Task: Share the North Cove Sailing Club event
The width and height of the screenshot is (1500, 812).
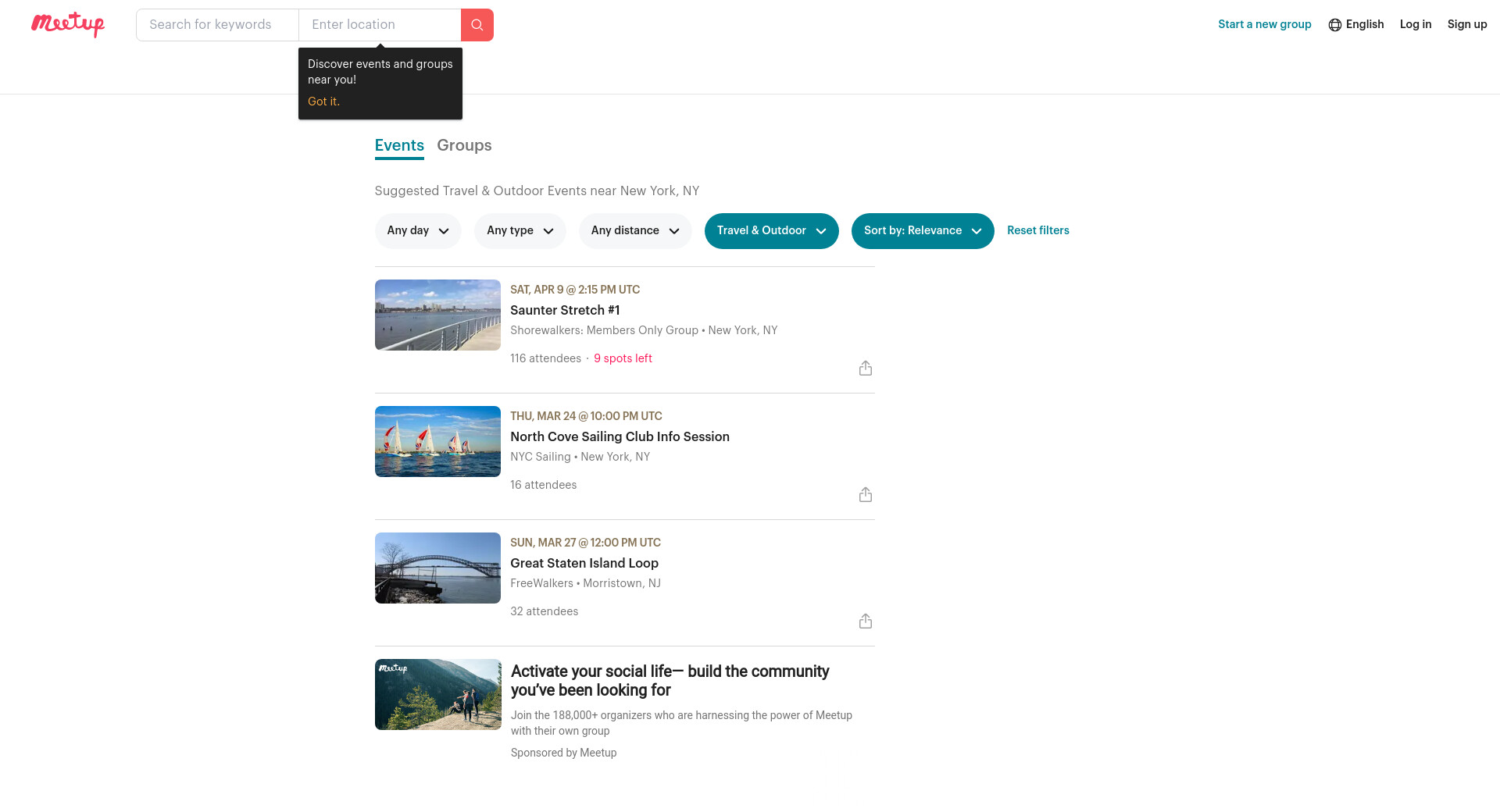Action: 865,495
